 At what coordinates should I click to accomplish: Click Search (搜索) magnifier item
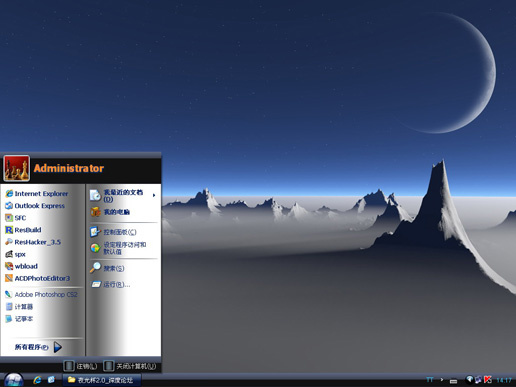click(x=107, y=268)
